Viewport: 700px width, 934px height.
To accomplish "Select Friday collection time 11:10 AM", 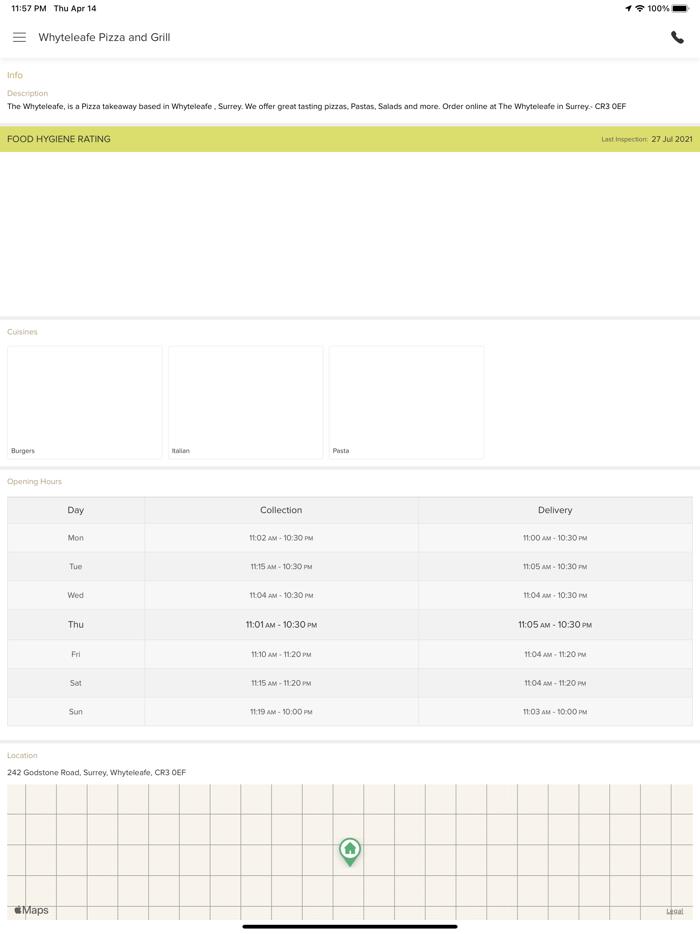I will [x=281, y=654].
